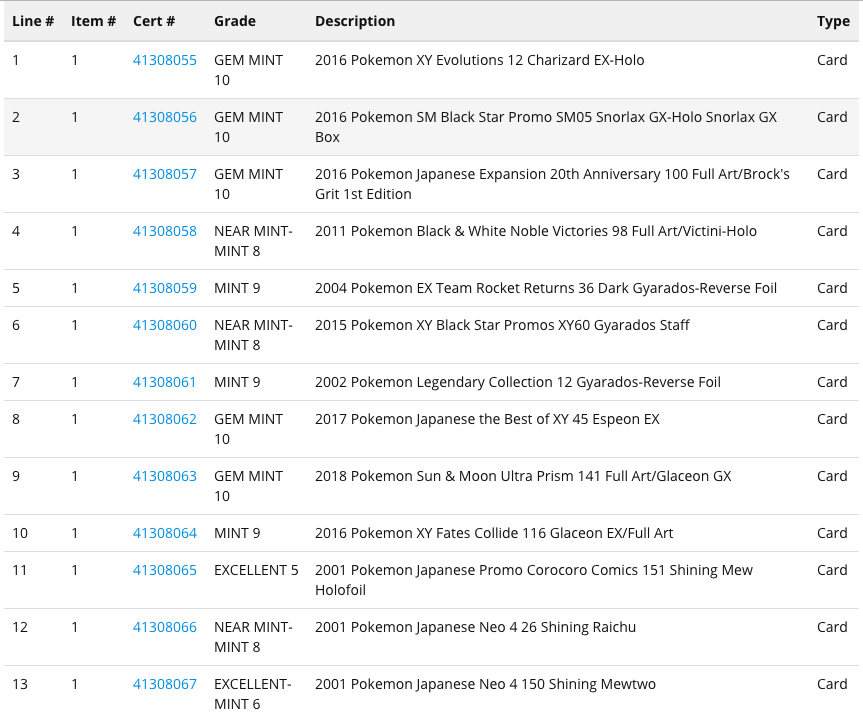863x713 pixels.
Task: Open cert number 41308056 link
Action: tap(165, 117)
